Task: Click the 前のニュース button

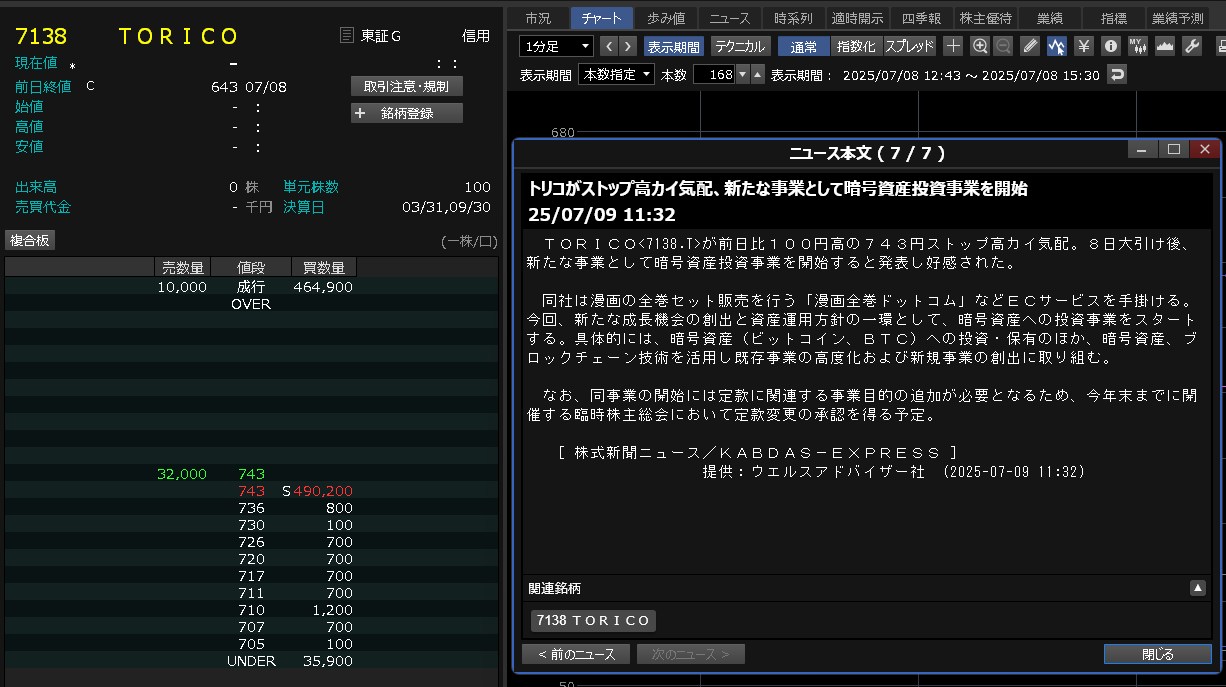Action: pos(576,654)
